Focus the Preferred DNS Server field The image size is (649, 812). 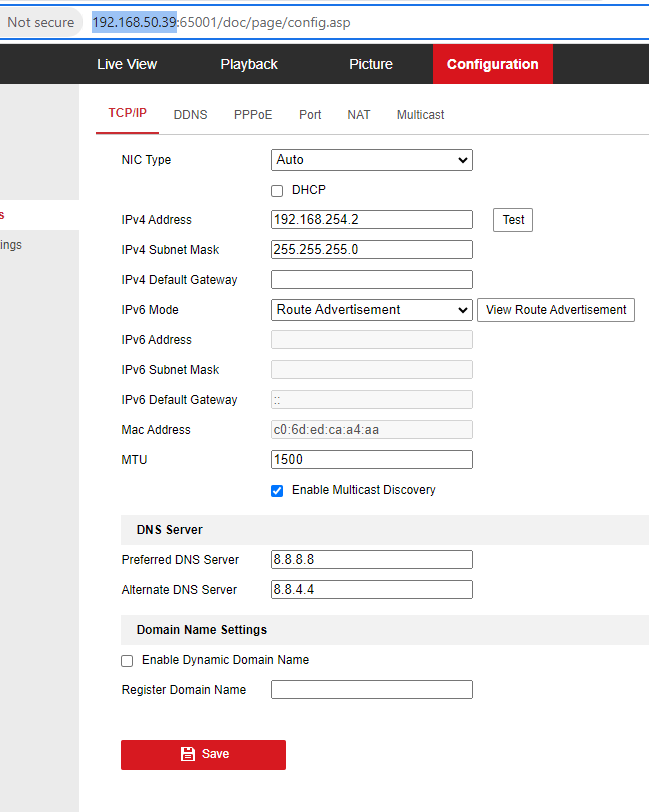click(371, 560)
